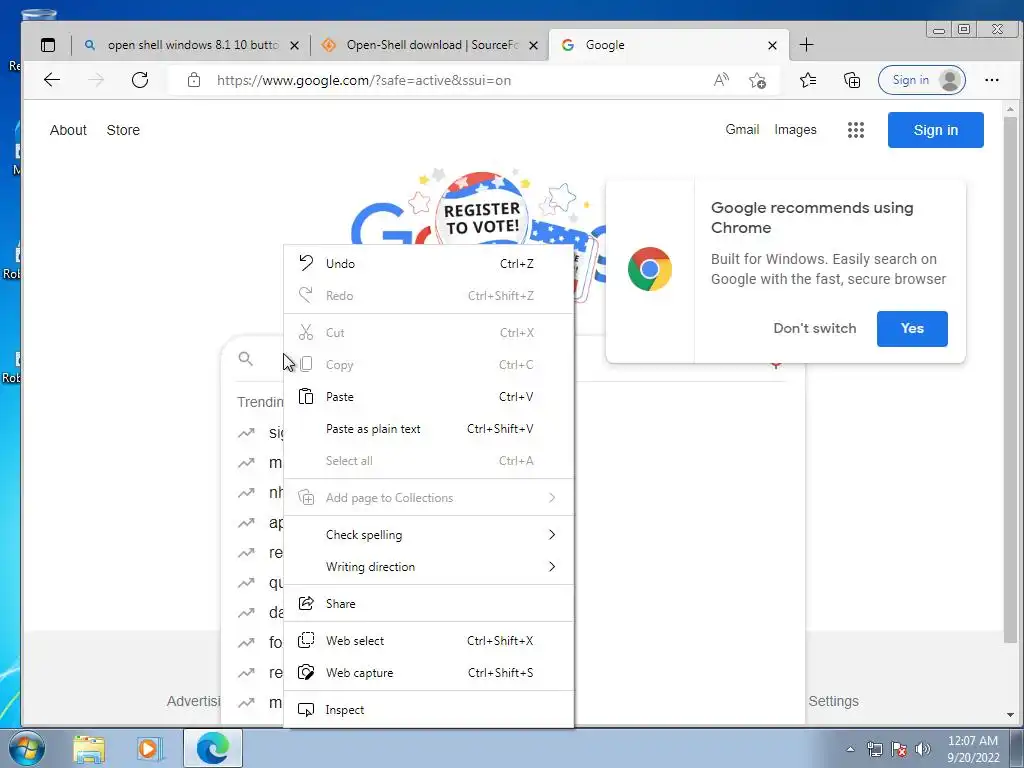Go back with the back arrow
The width and height of the screenshot is (1024, 768).
pyautogui.click(x=52, y=80)
